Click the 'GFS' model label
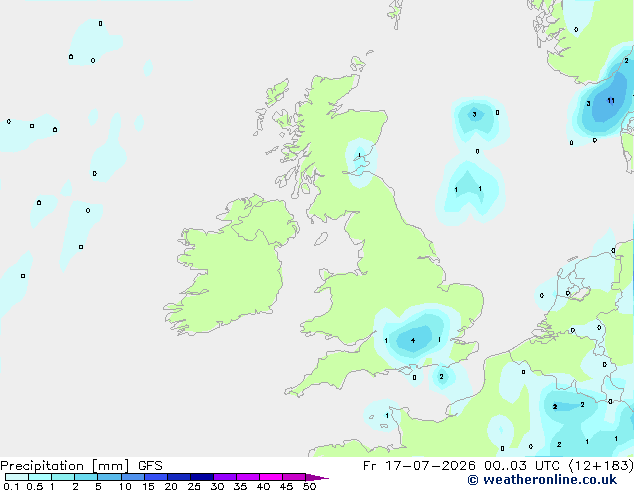 pyautogui.click(x=150, y=466)
